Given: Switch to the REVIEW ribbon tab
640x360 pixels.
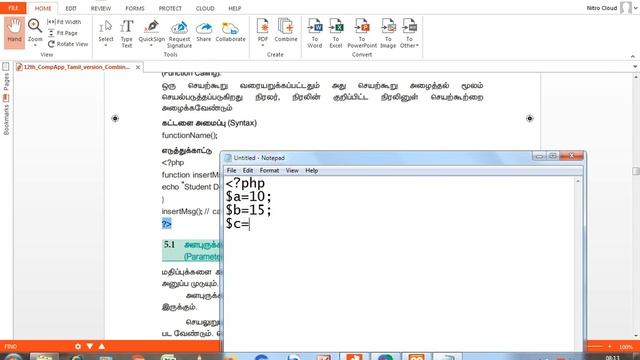Looking at the screenshot, I should pyautogui.click(x=101, y=8).
